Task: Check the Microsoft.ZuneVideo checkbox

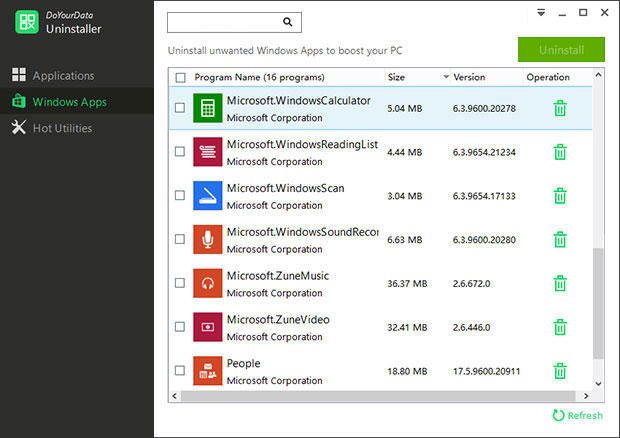Action: point(180,327)
